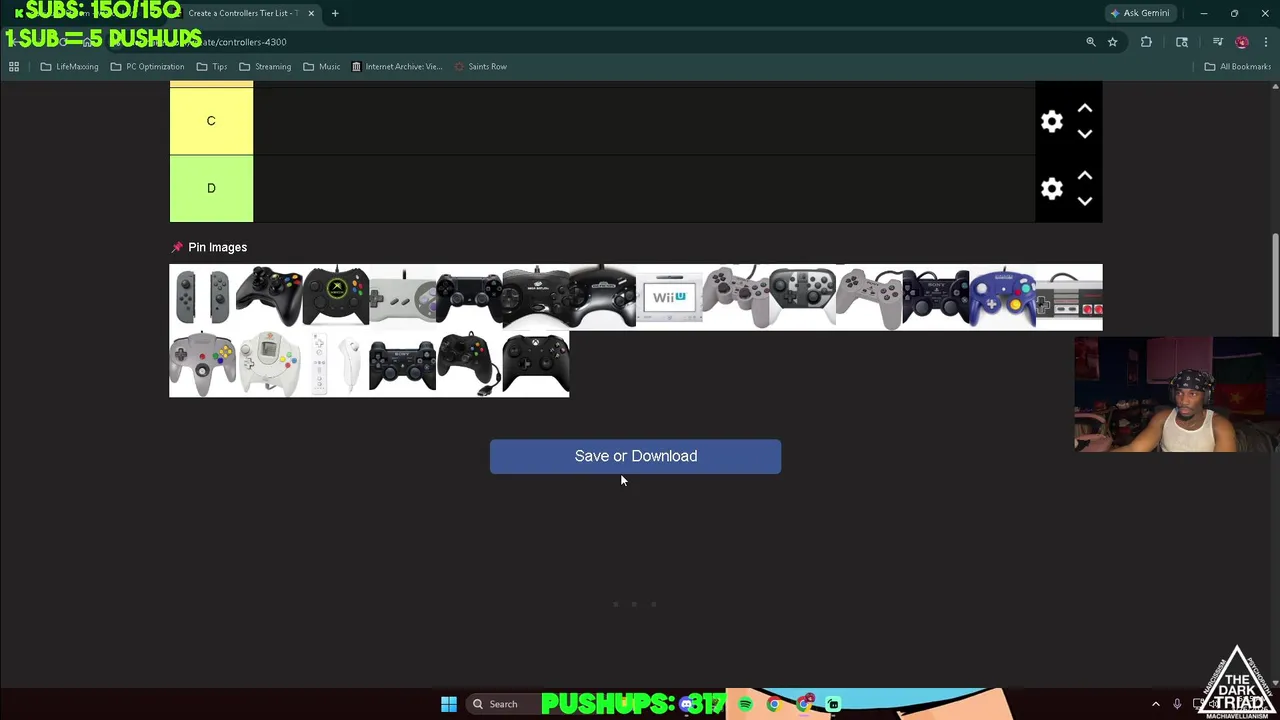Select the wired Xbox controller with cable

coord(469,364)
